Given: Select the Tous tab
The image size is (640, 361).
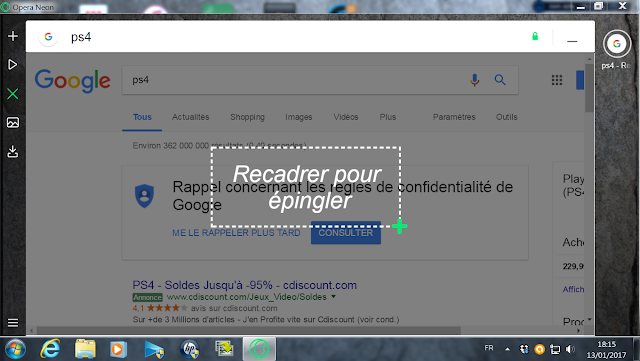Looking at the screenshot, I should 142,117.
